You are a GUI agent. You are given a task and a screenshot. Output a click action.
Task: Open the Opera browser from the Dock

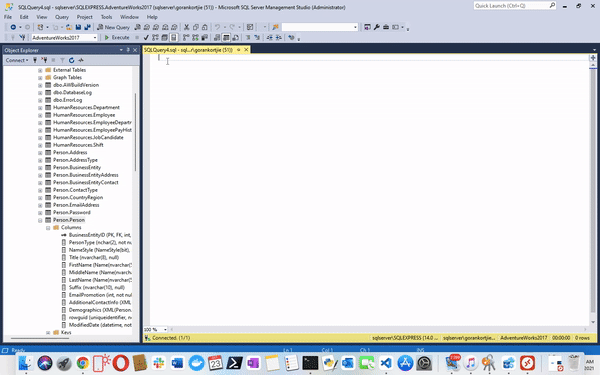(x=121, y=363)
